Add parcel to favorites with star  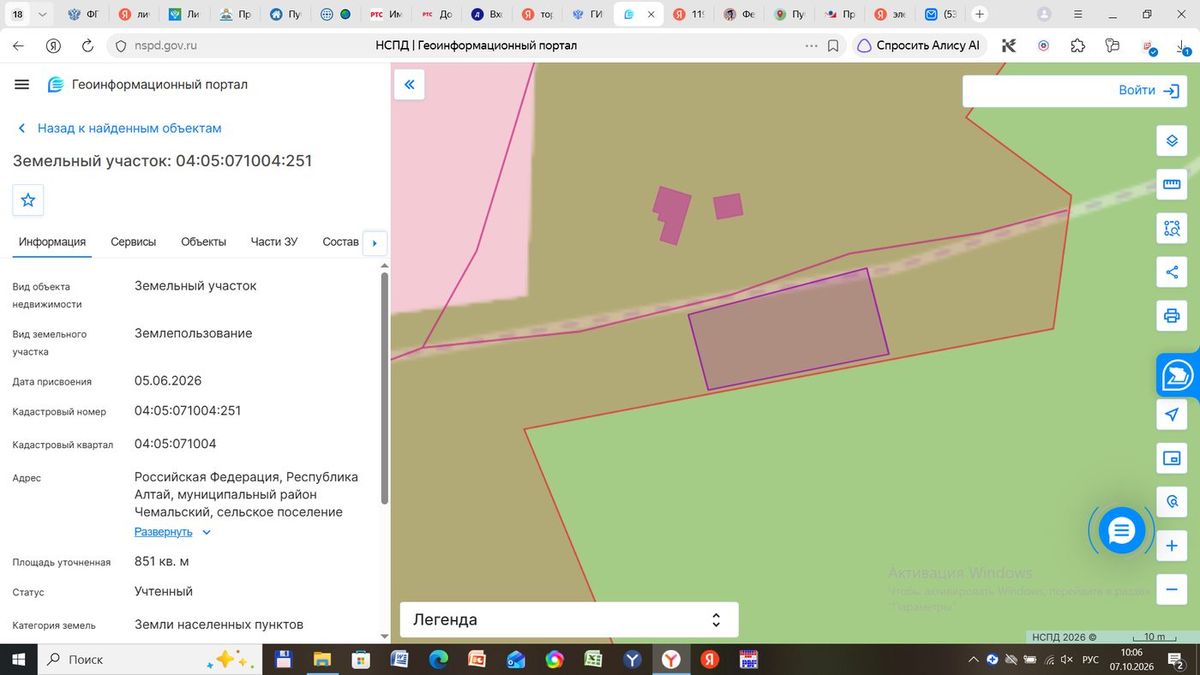(28, 200)
